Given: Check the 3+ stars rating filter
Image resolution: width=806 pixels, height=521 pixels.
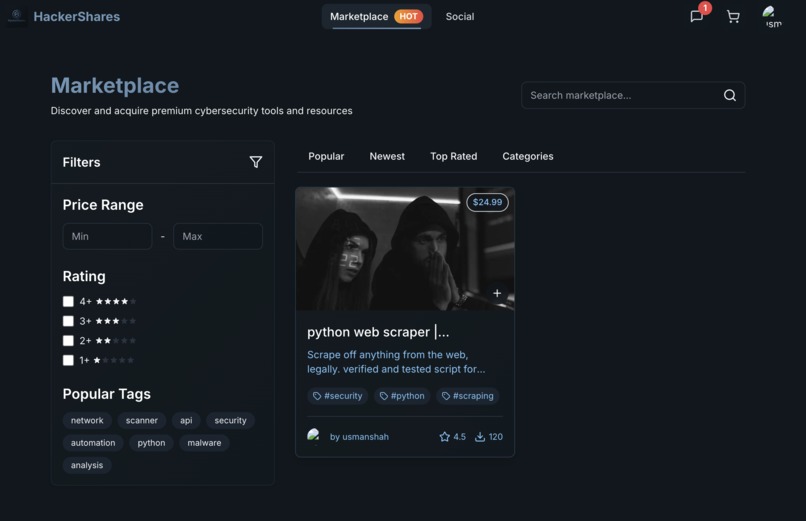Looking at the screenshot, I should (x=68, y=321).
